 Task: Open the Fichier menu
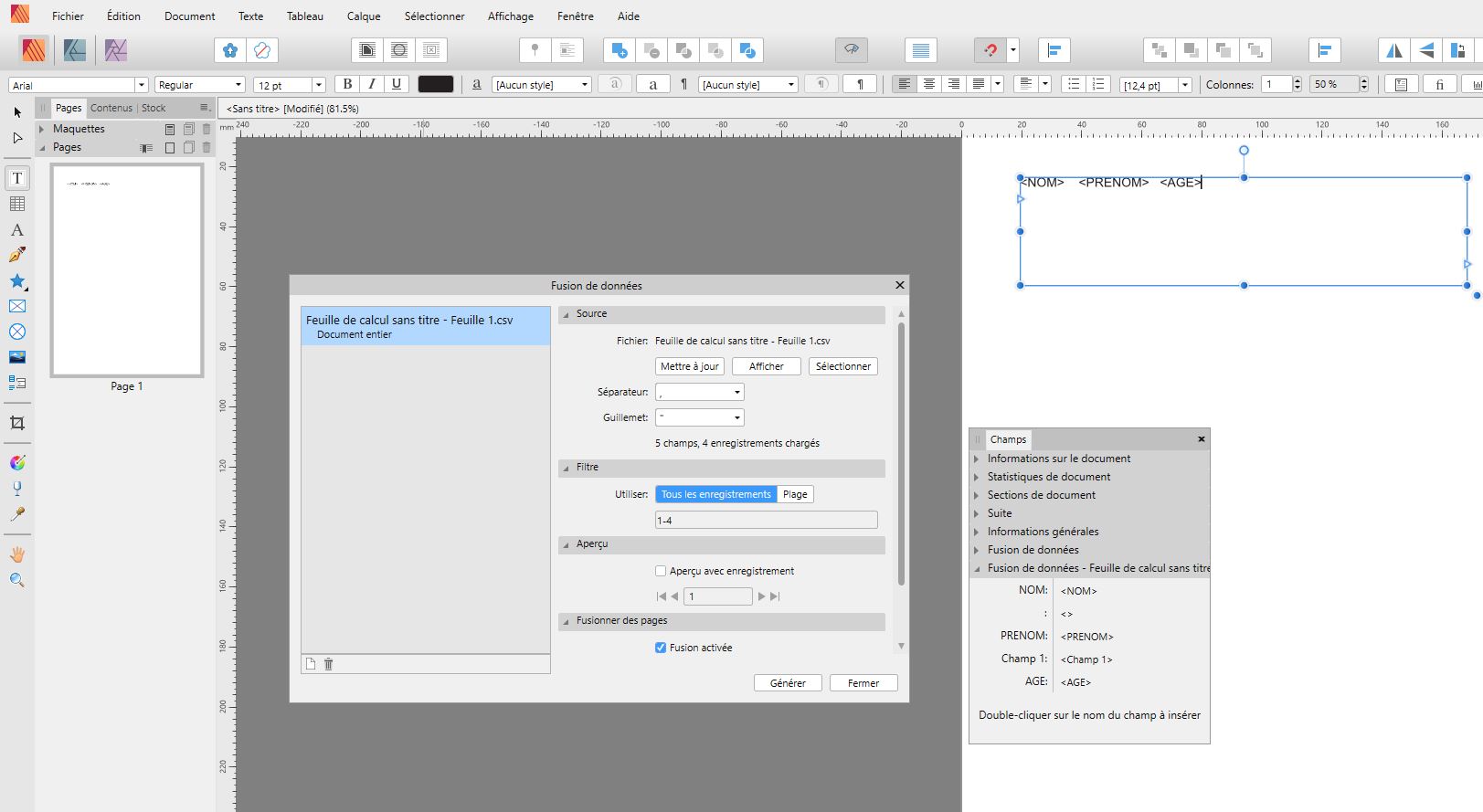coord(68,16)
